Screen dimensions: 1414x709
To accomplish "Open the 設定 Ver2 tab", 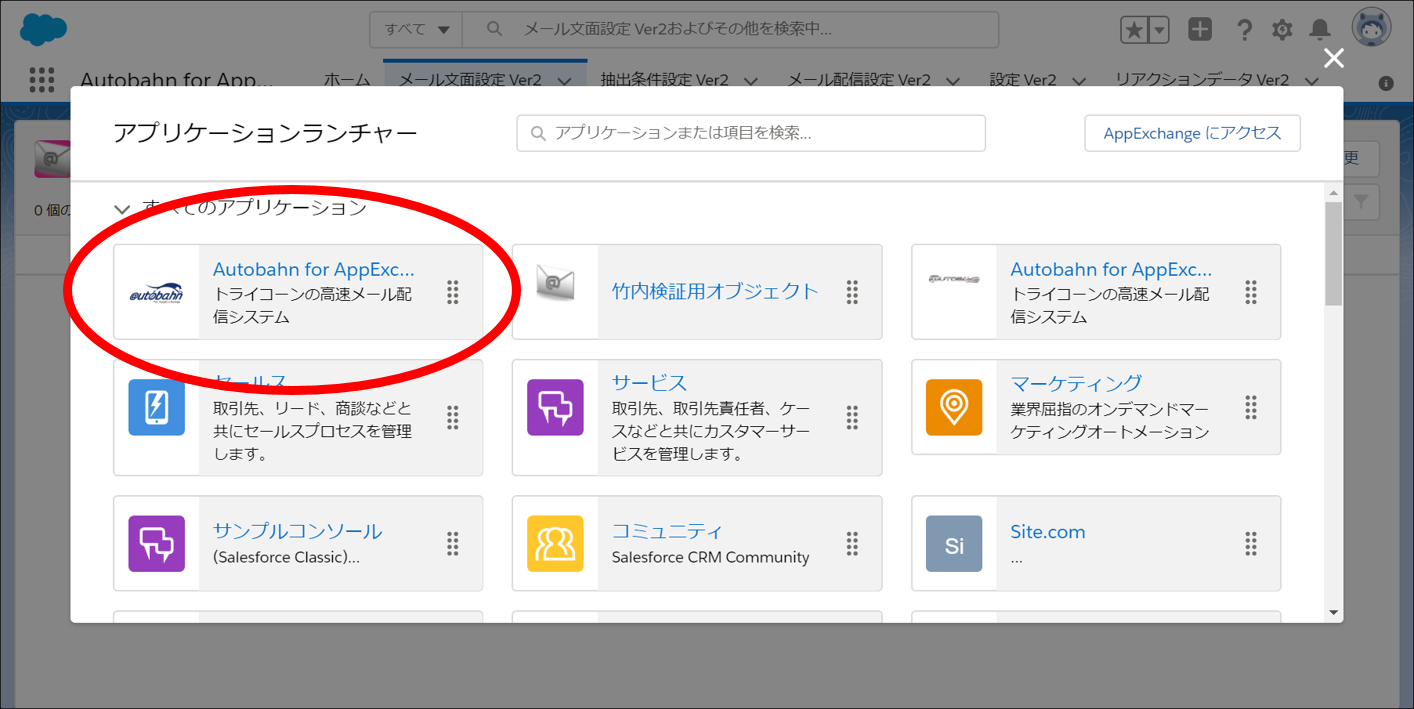I will point(1023,81).
